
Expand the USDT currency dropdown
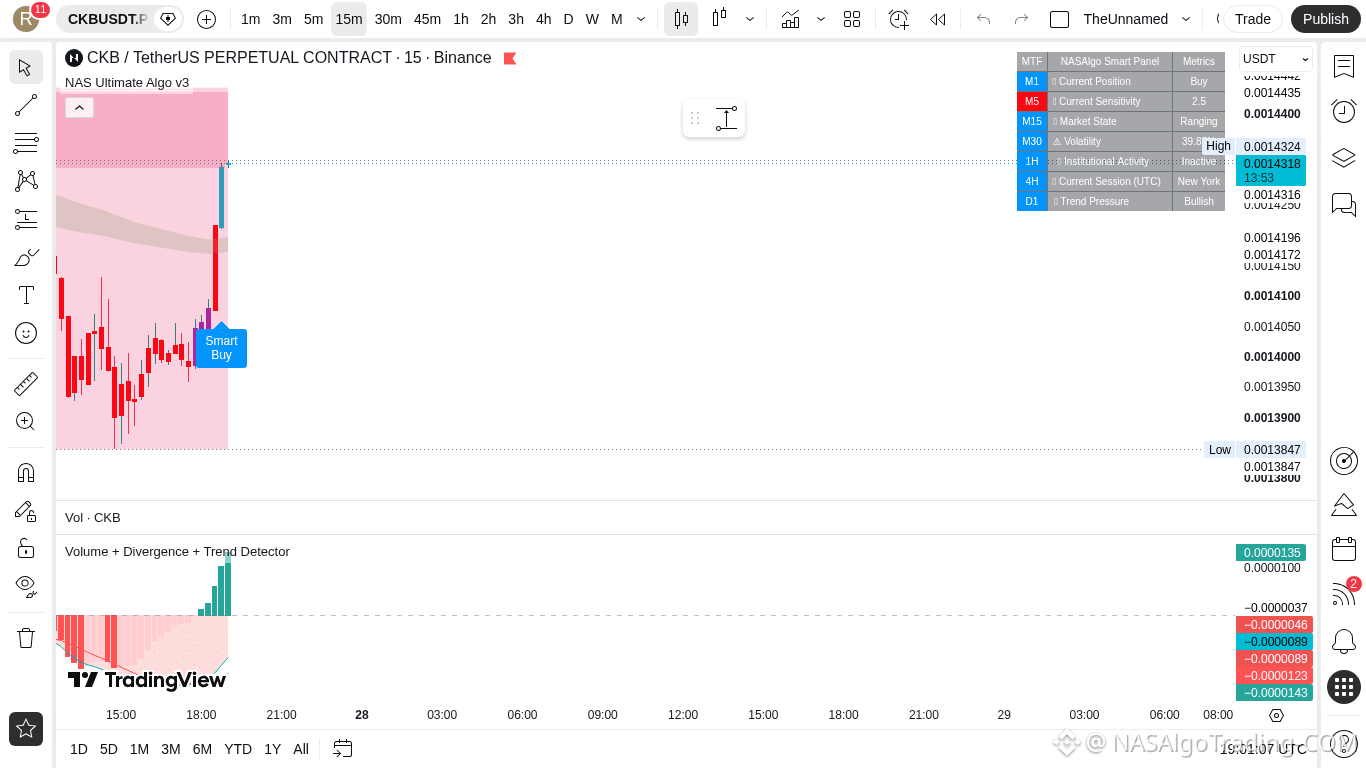point(1276,59)
